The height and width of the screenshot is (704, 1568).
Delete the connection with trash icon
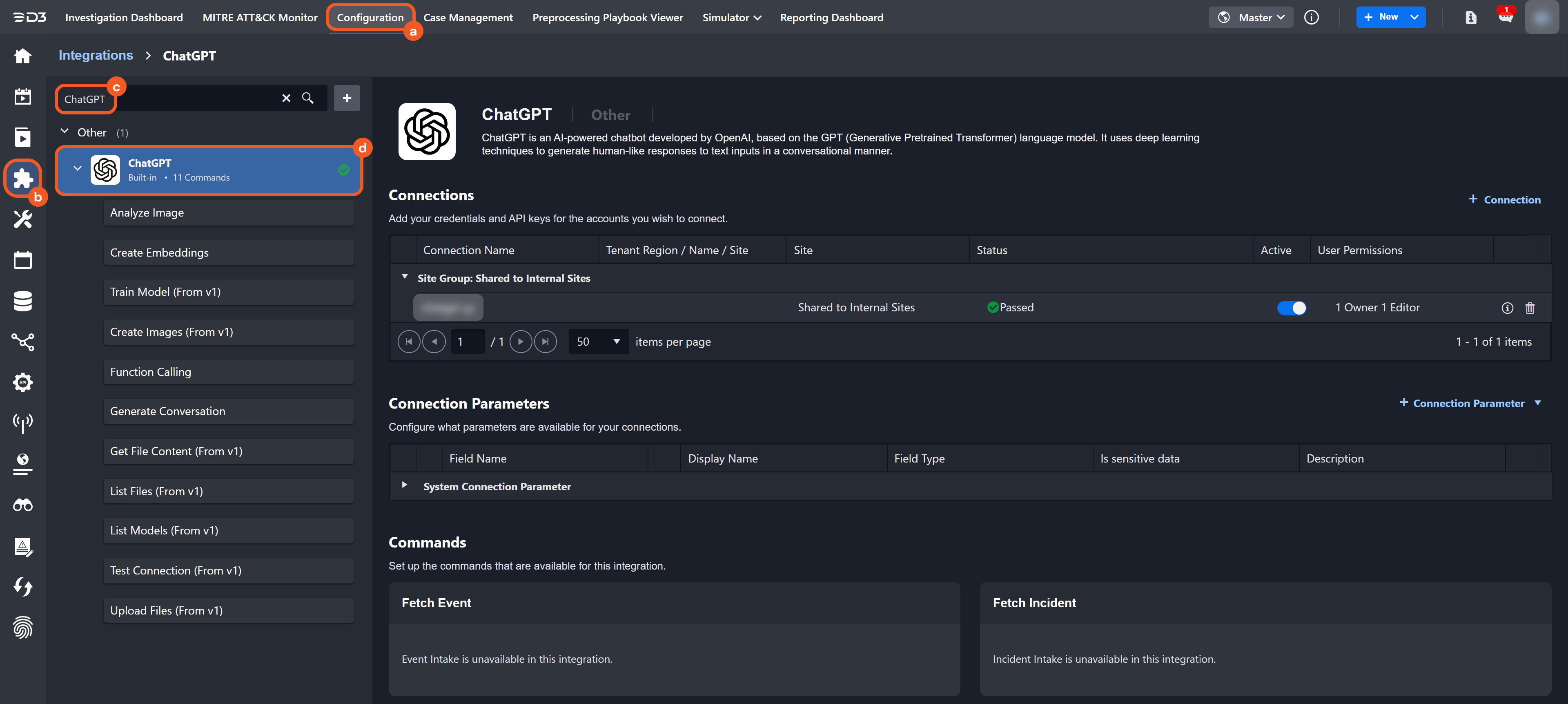pyautogui.click(x=1530, y=308)
